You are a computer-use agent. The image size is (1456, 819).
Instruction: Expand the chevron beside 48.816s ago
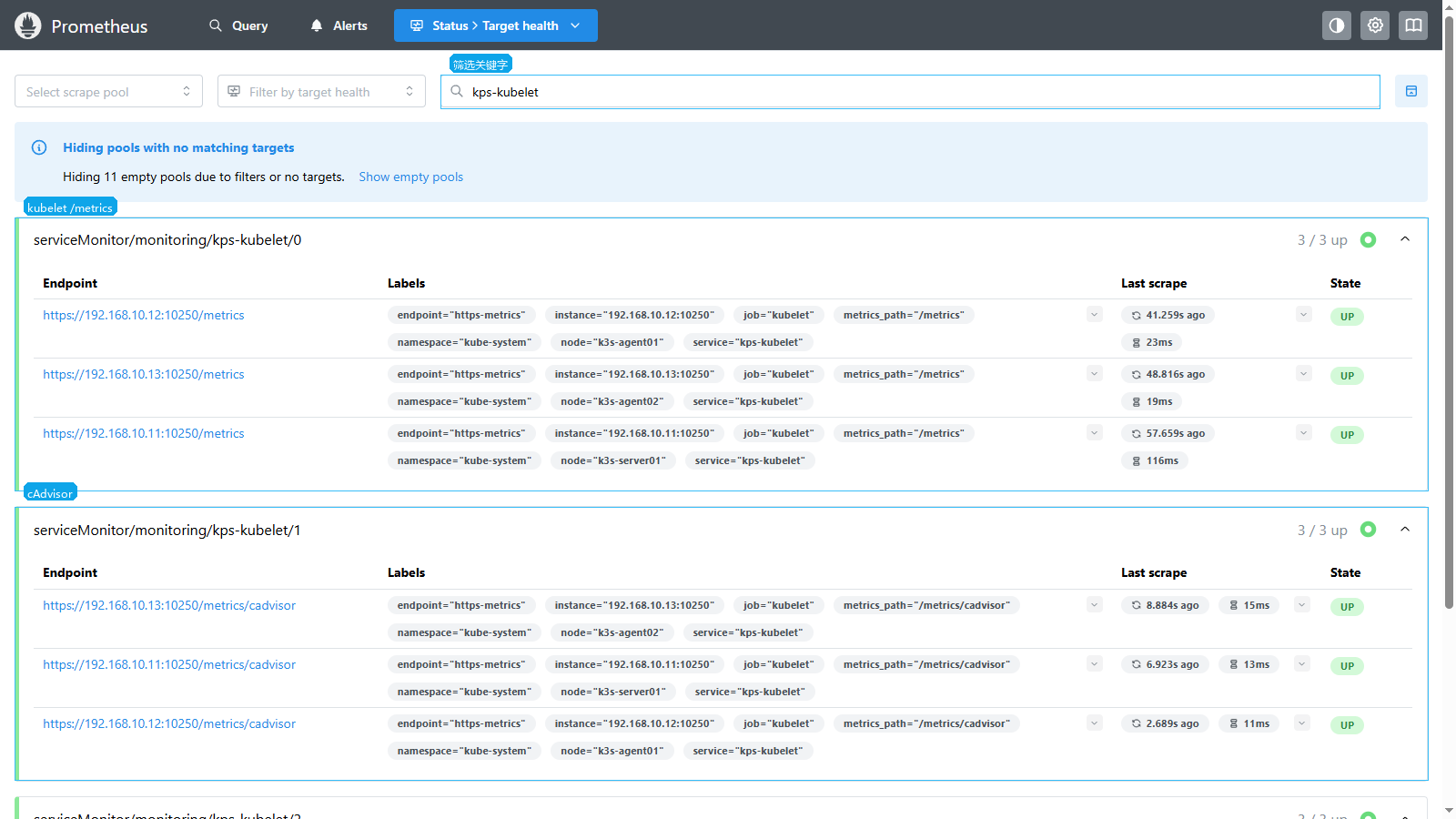tap(1304, 374)
